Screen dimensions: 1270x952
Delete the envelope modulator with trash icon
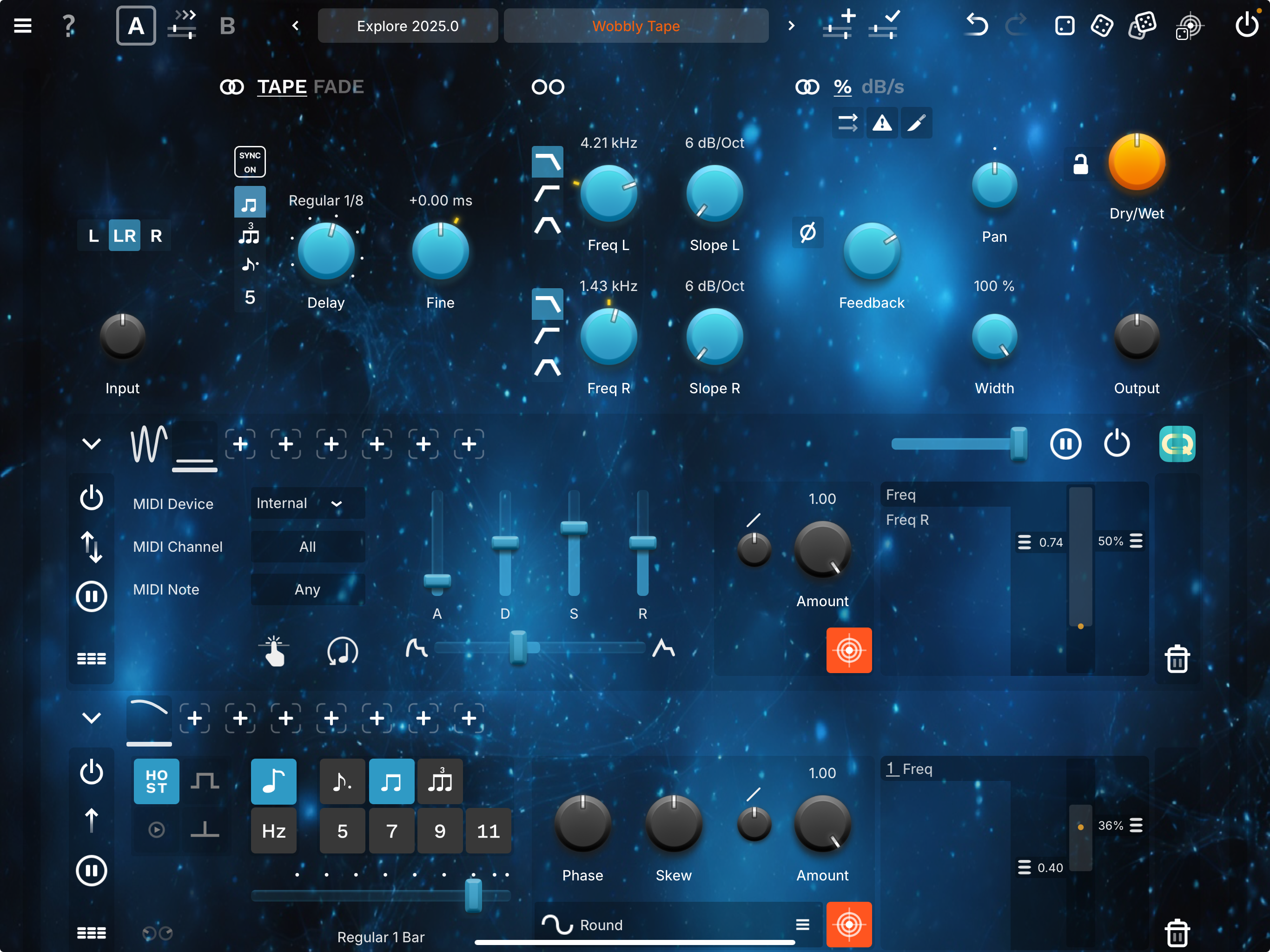pos(1177,659)
